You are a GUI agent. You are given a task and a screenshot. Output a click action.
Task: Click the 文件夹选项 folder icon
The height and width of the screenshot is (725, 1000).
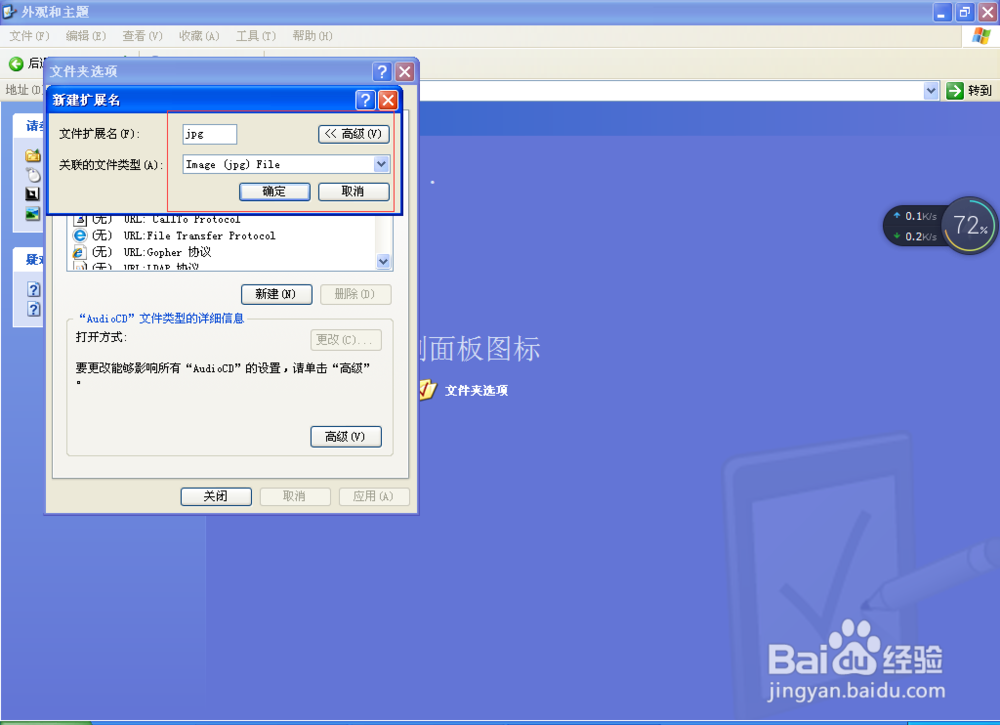point(428,389)
